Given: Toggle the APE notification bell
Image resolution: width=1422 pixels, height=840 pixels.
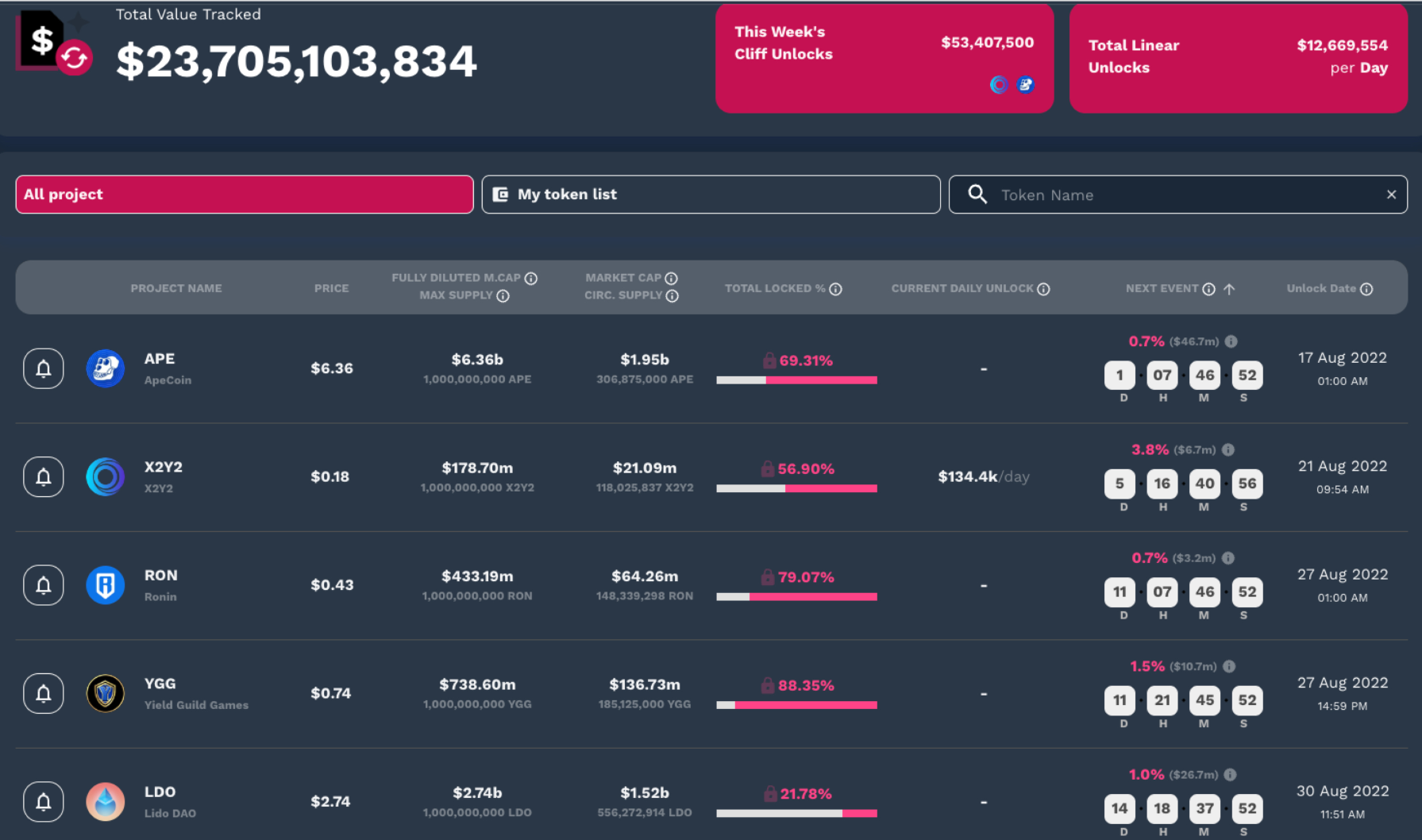Looking at the screenshot, I should tap(44, 368).
